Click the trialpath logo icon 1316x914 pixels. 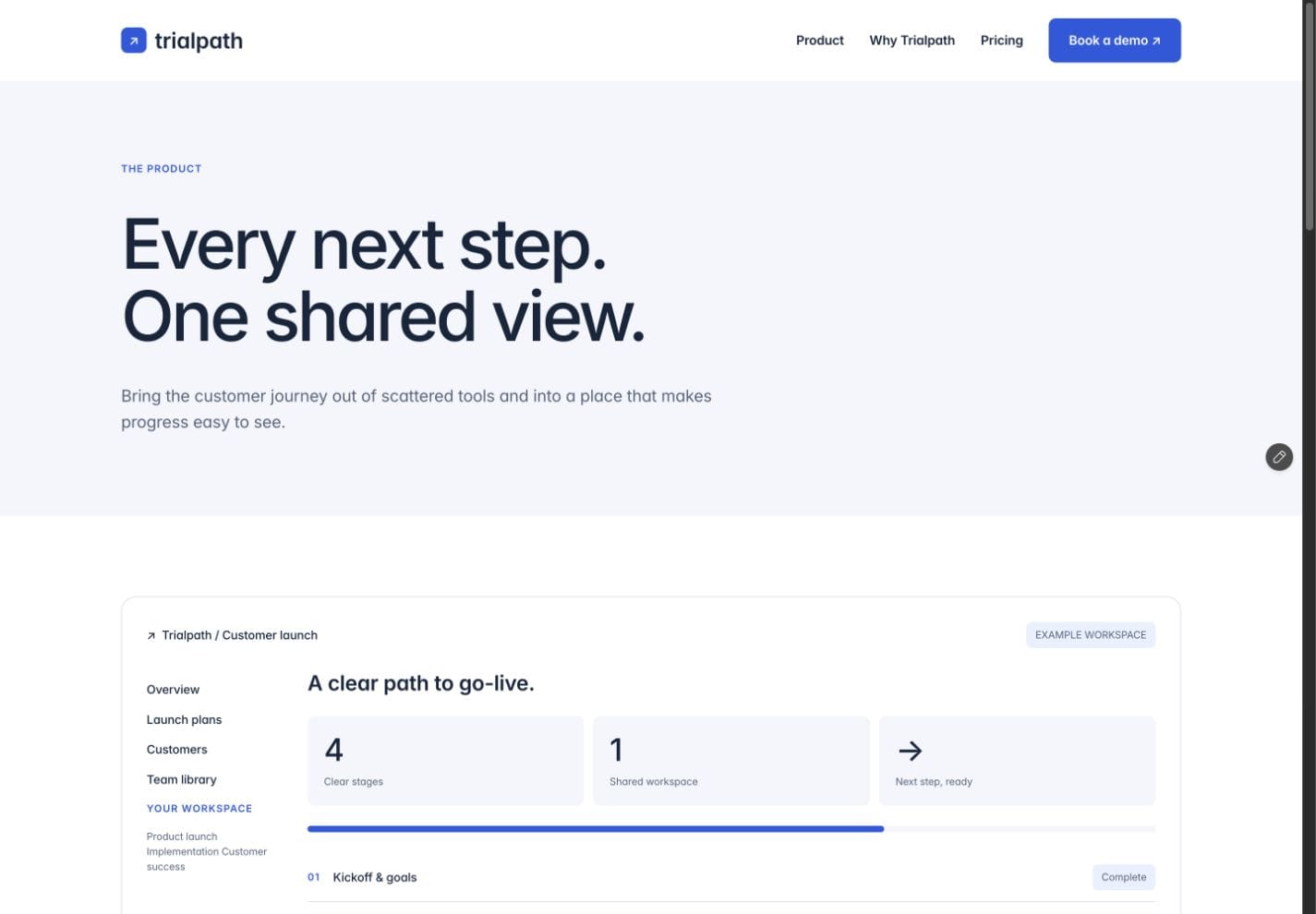tap(134, 41)
